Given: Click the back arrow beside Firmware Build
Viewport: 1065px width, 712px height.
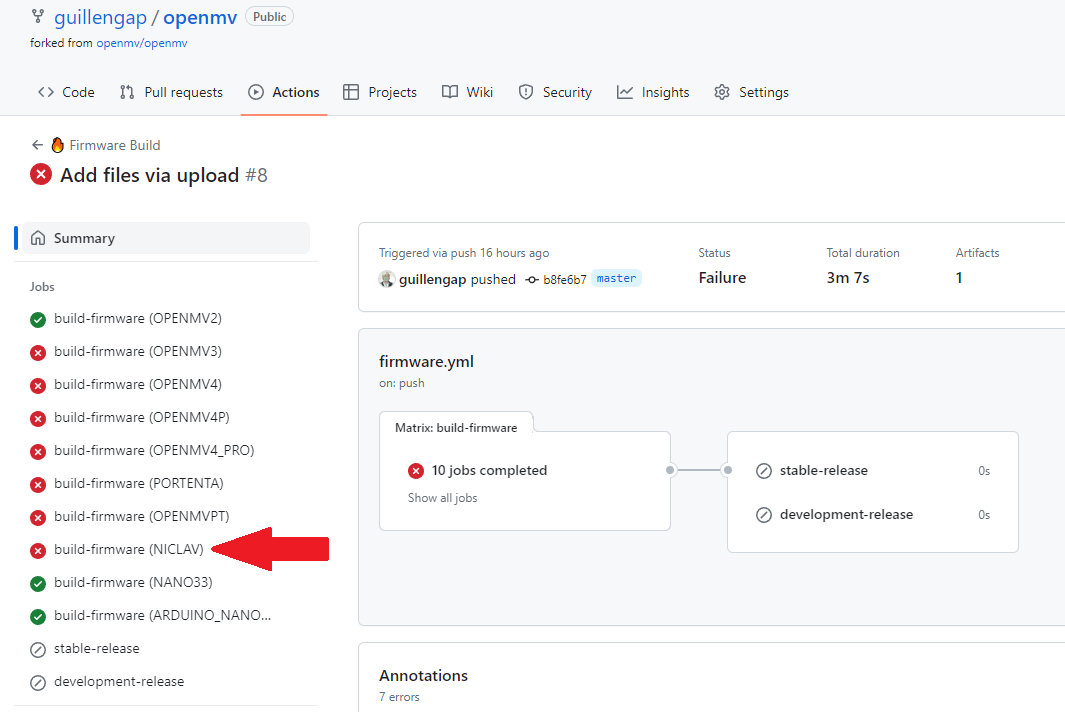Looking at the screenshot, I should click(37, 145).
